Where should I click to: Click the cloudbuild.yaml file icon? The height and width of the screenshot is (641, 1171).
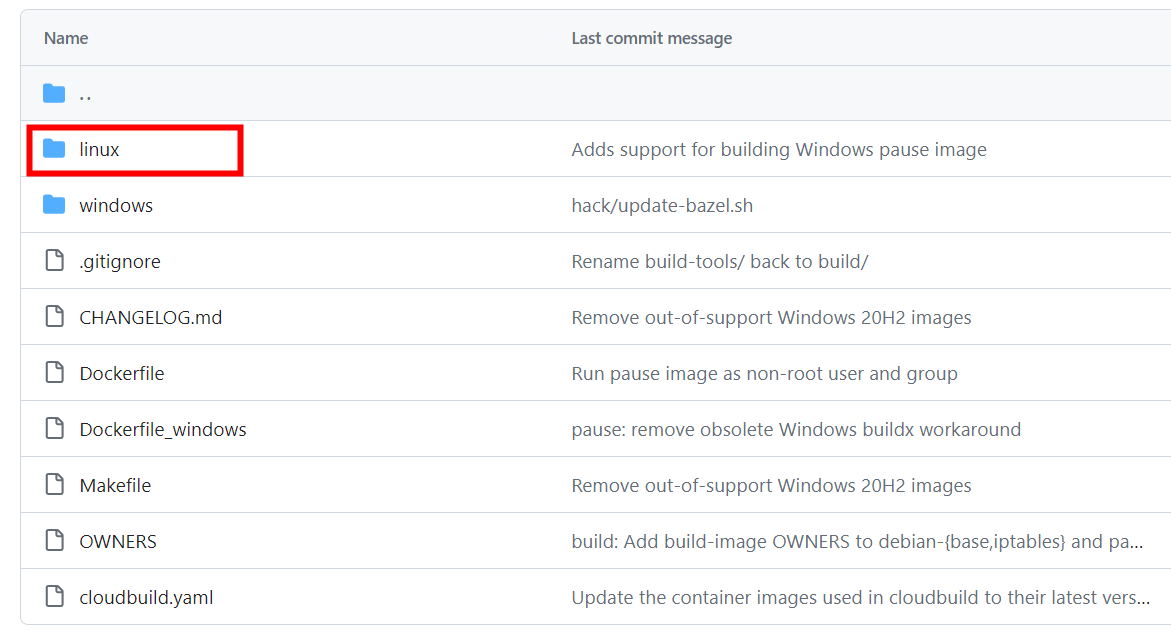pos(54,597)
